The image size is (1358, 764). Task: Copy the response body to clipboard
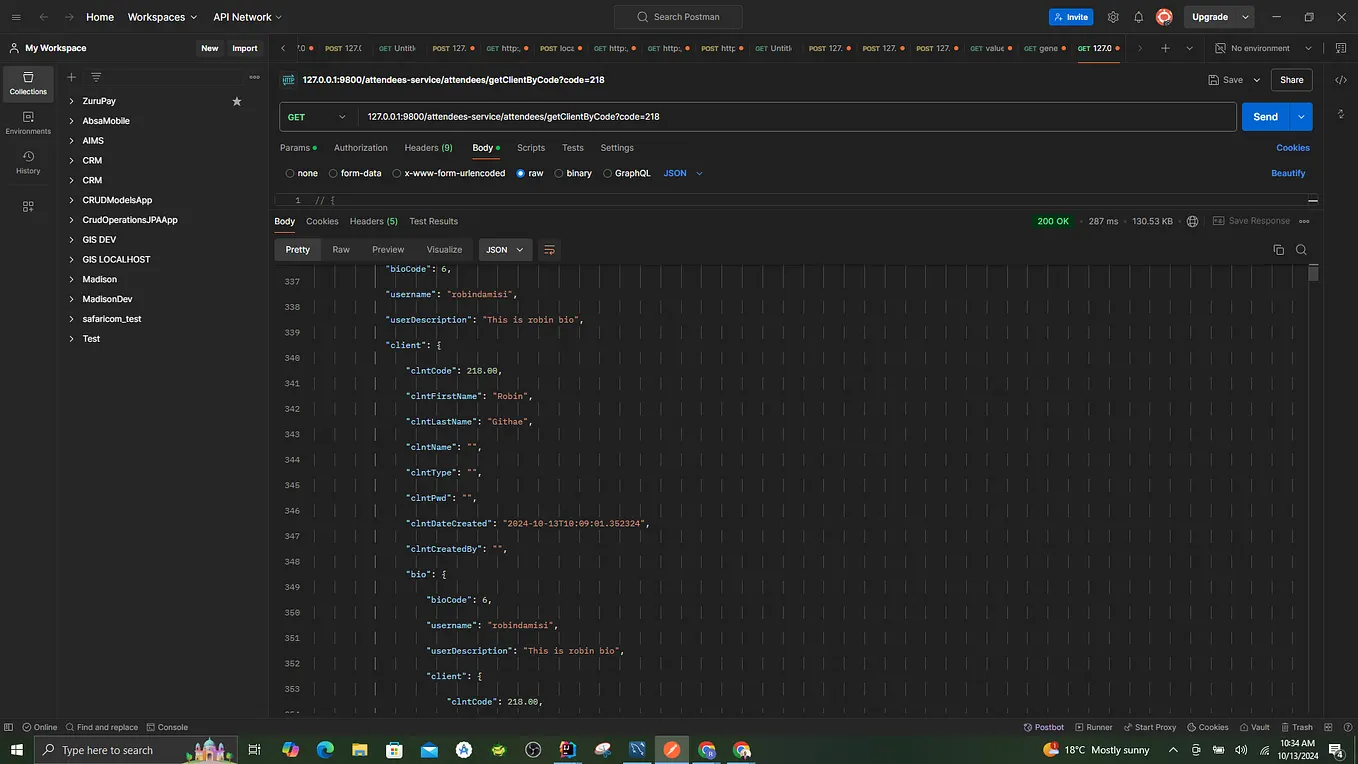[x=1279, y=249]
